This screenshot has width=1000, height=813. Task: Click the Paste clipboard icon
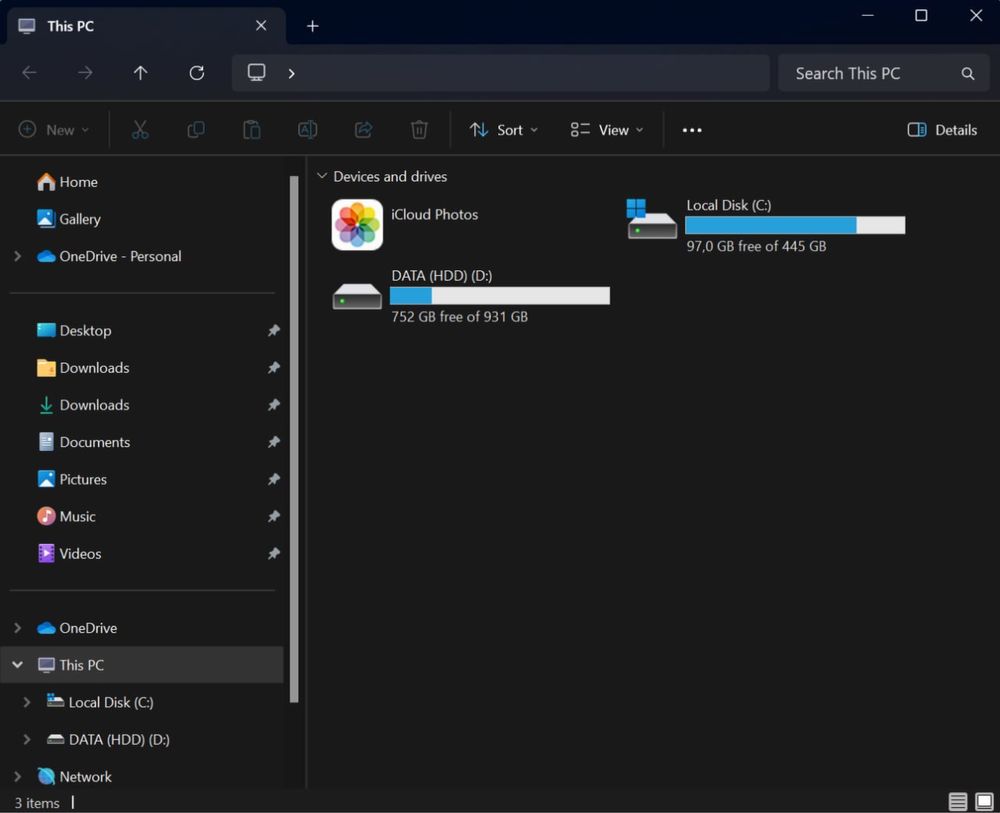pos(252,130)
